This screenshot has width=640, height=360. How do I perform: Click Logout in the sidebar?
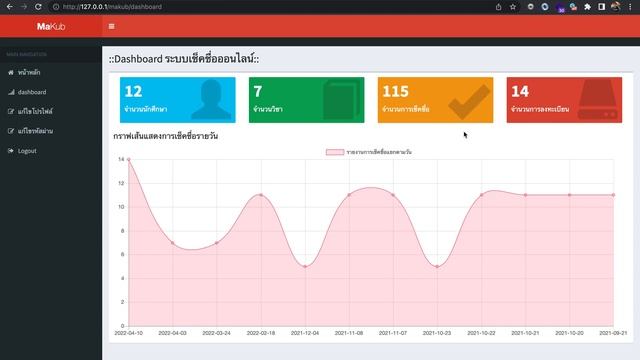click(x=51, y=151)
